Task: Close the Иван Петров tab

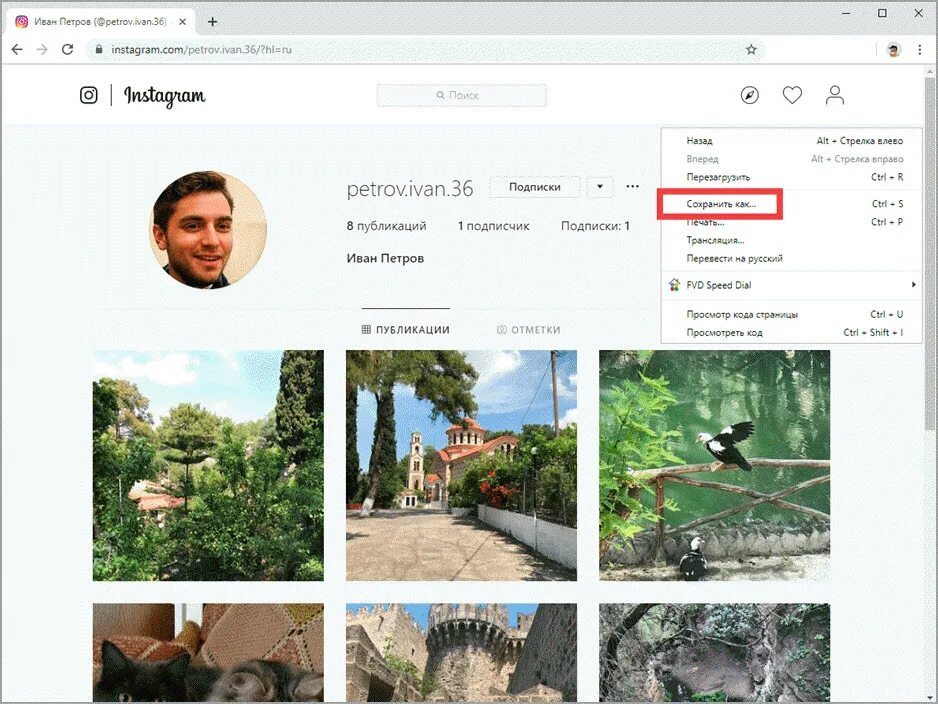Action: [182, 22]
